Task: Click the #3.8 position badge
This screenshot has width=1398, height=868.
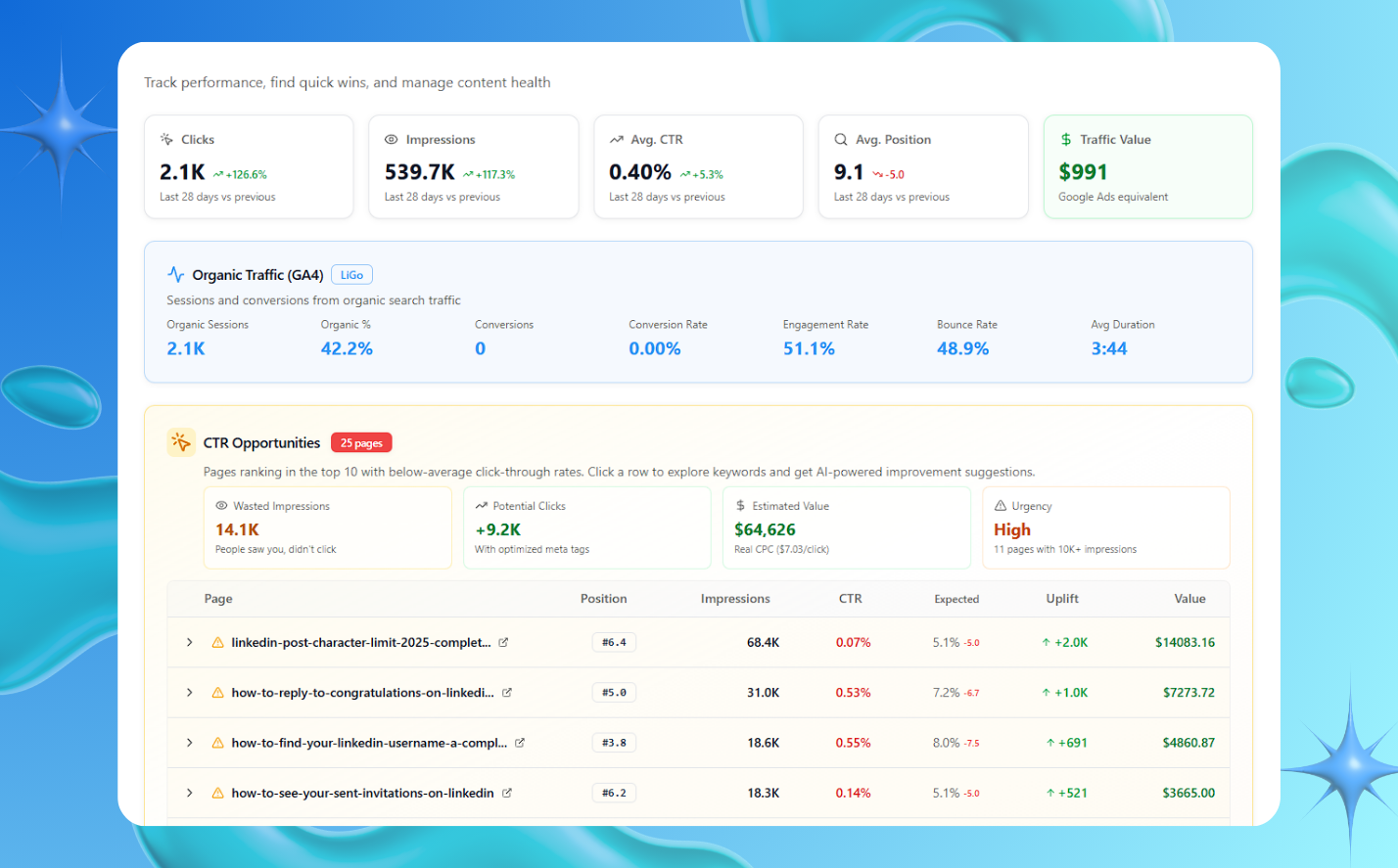Action: [614, 743]
